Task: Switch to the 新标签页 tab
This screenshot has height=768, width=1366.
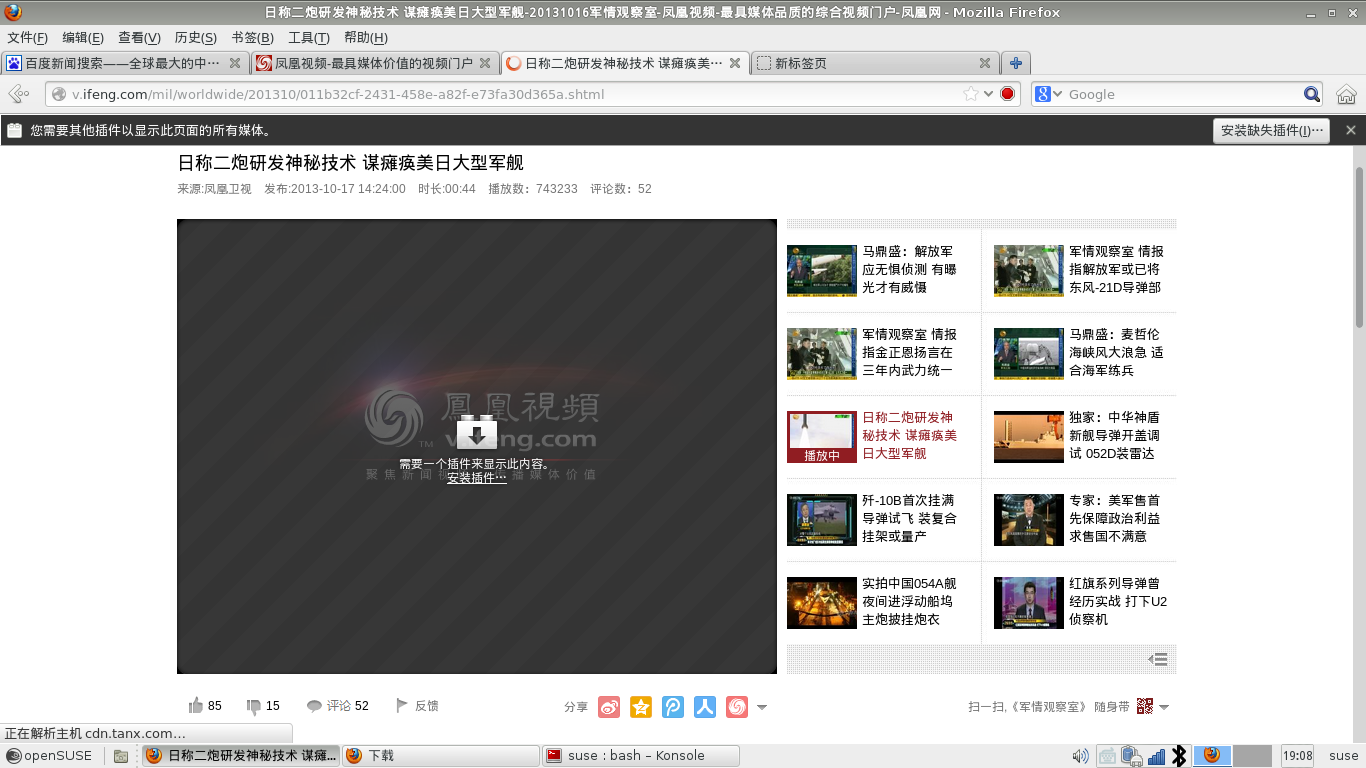Action: [875, 63]
